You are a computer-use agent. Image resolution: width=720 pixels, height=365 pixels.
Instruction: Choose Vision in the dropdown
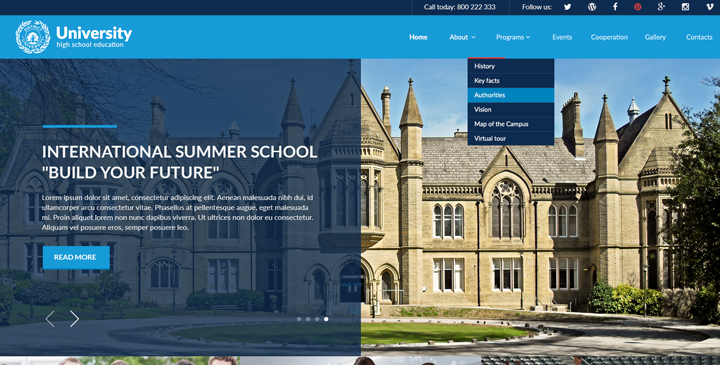coord(511,109)
